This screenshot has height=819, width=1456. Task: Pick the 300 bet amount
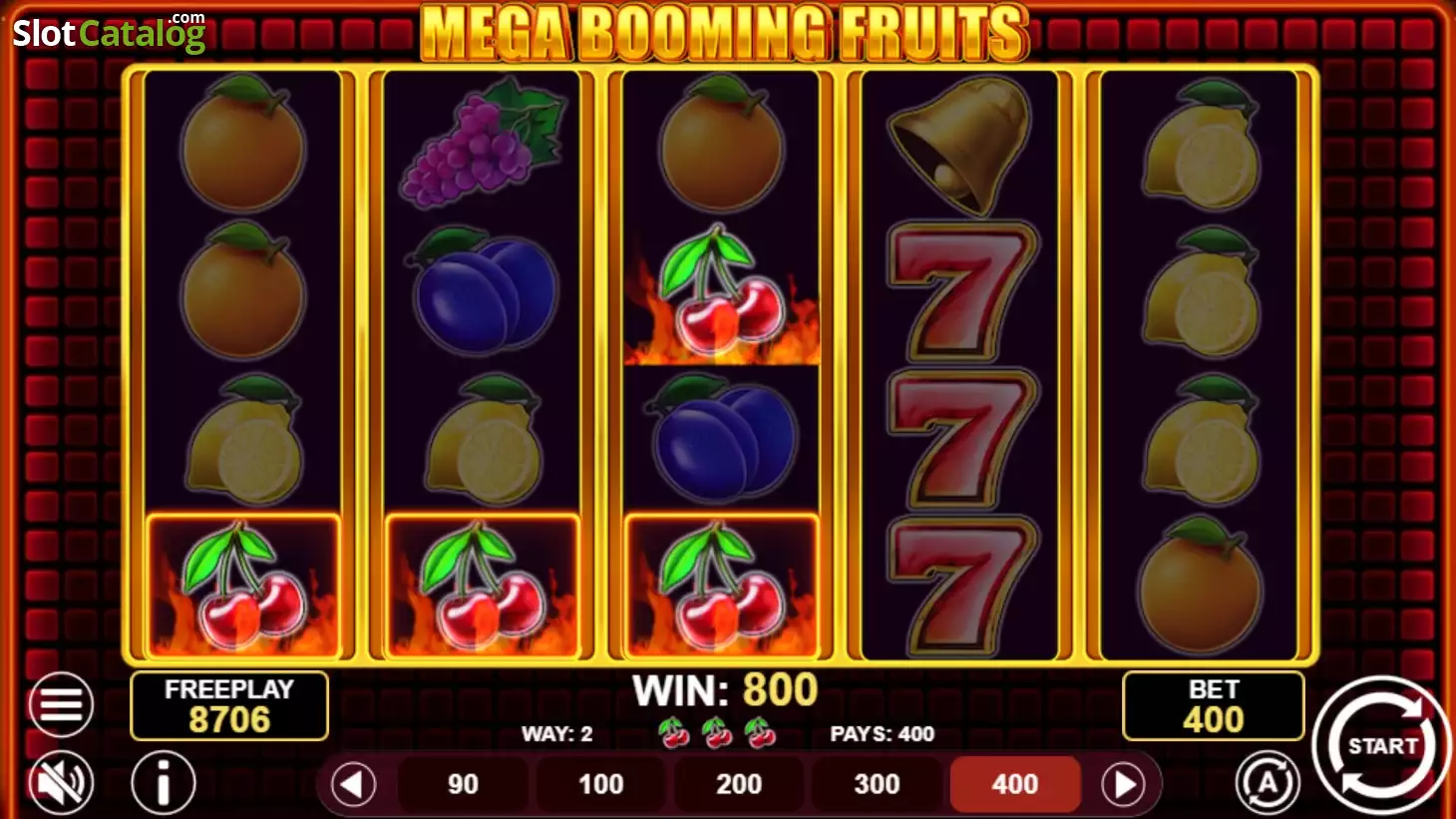[x=877, y=784]
